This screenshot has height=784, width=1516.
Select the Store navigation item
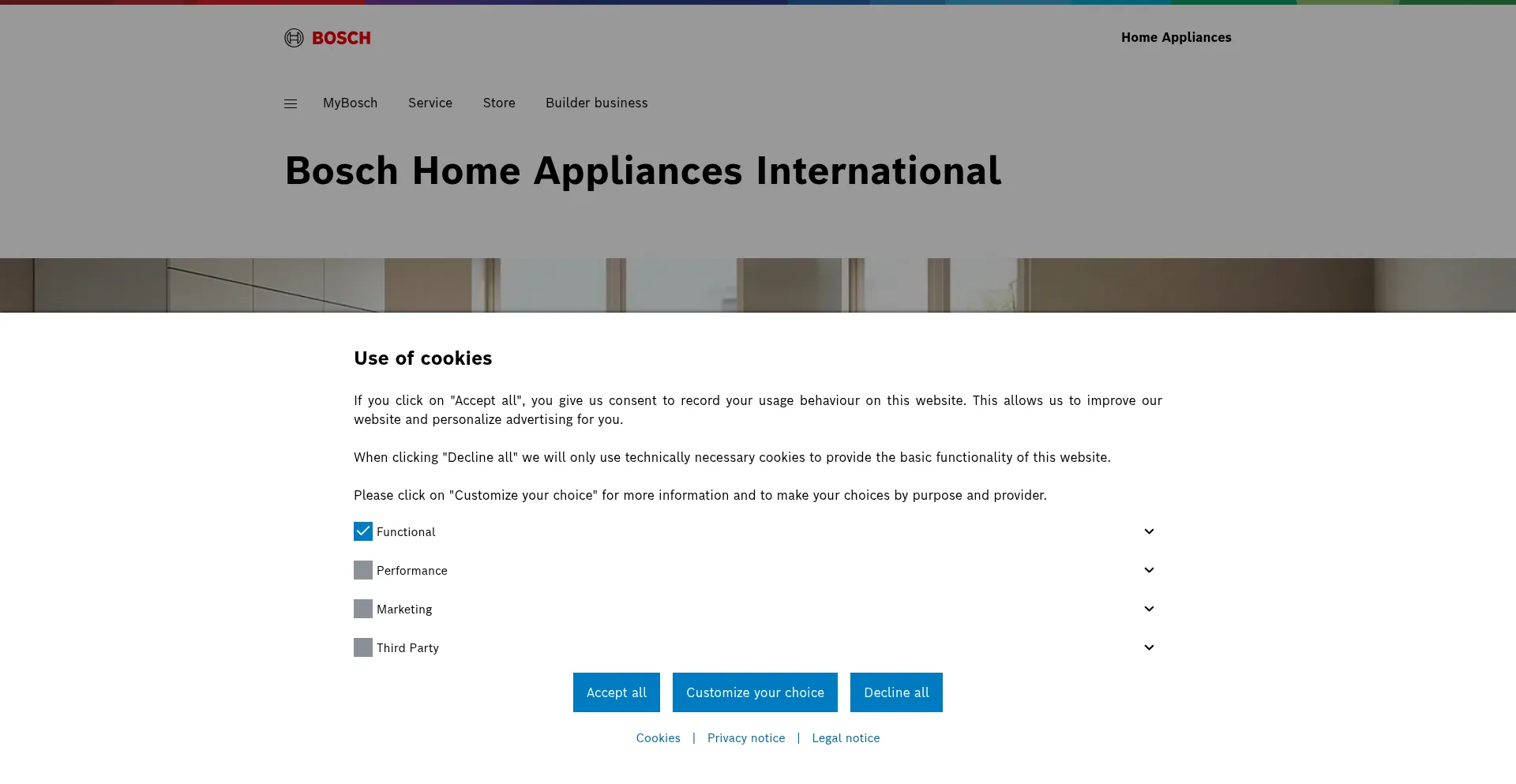pos(499,103)
